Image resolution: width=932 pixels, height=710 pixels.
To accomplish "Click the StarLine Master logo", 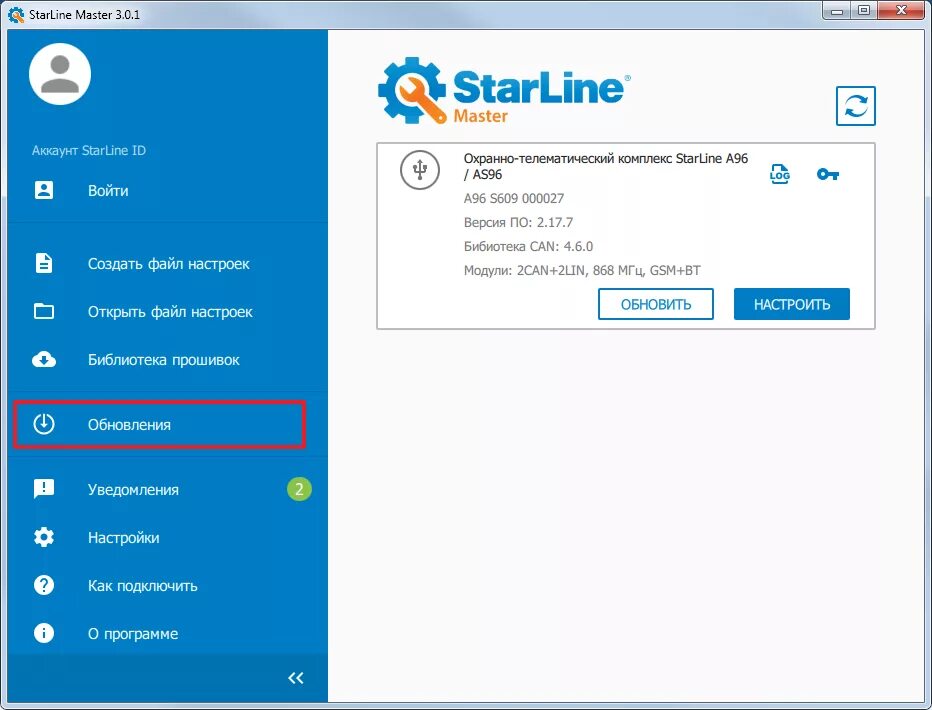I will coord(504,90).
